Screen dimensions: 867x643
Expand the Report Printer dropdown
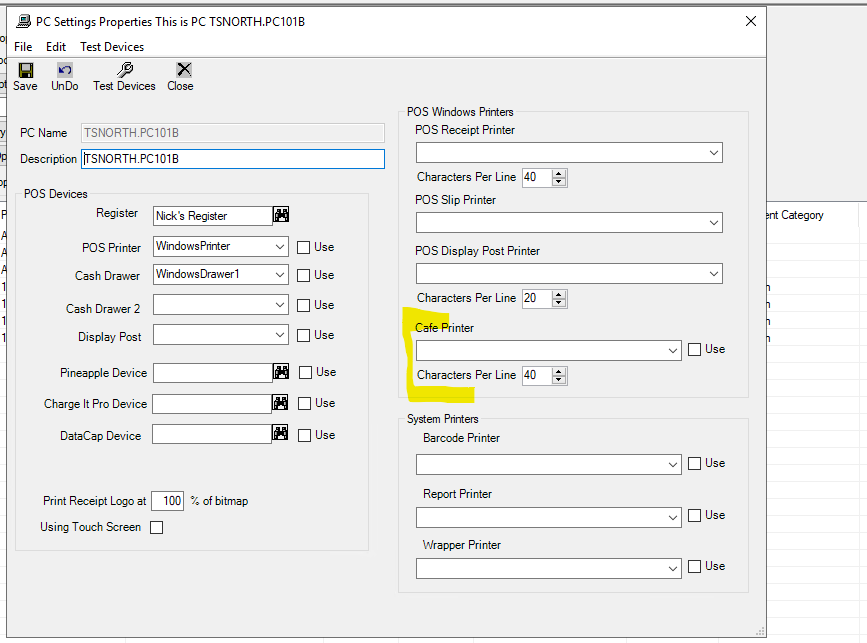(x=673, y=517)
